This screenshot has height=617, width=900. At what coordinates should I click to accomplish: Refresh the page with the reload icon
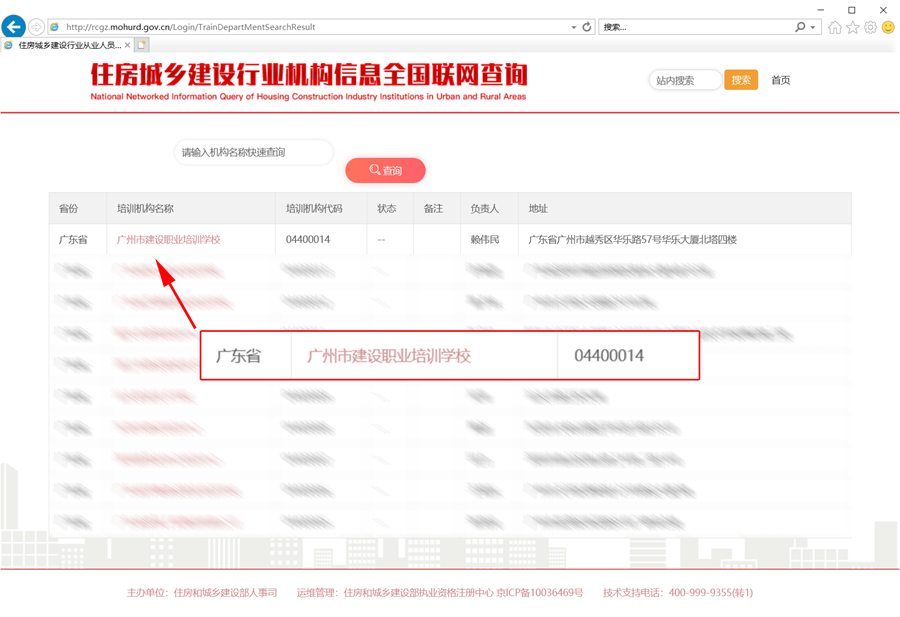coord(587,27)
